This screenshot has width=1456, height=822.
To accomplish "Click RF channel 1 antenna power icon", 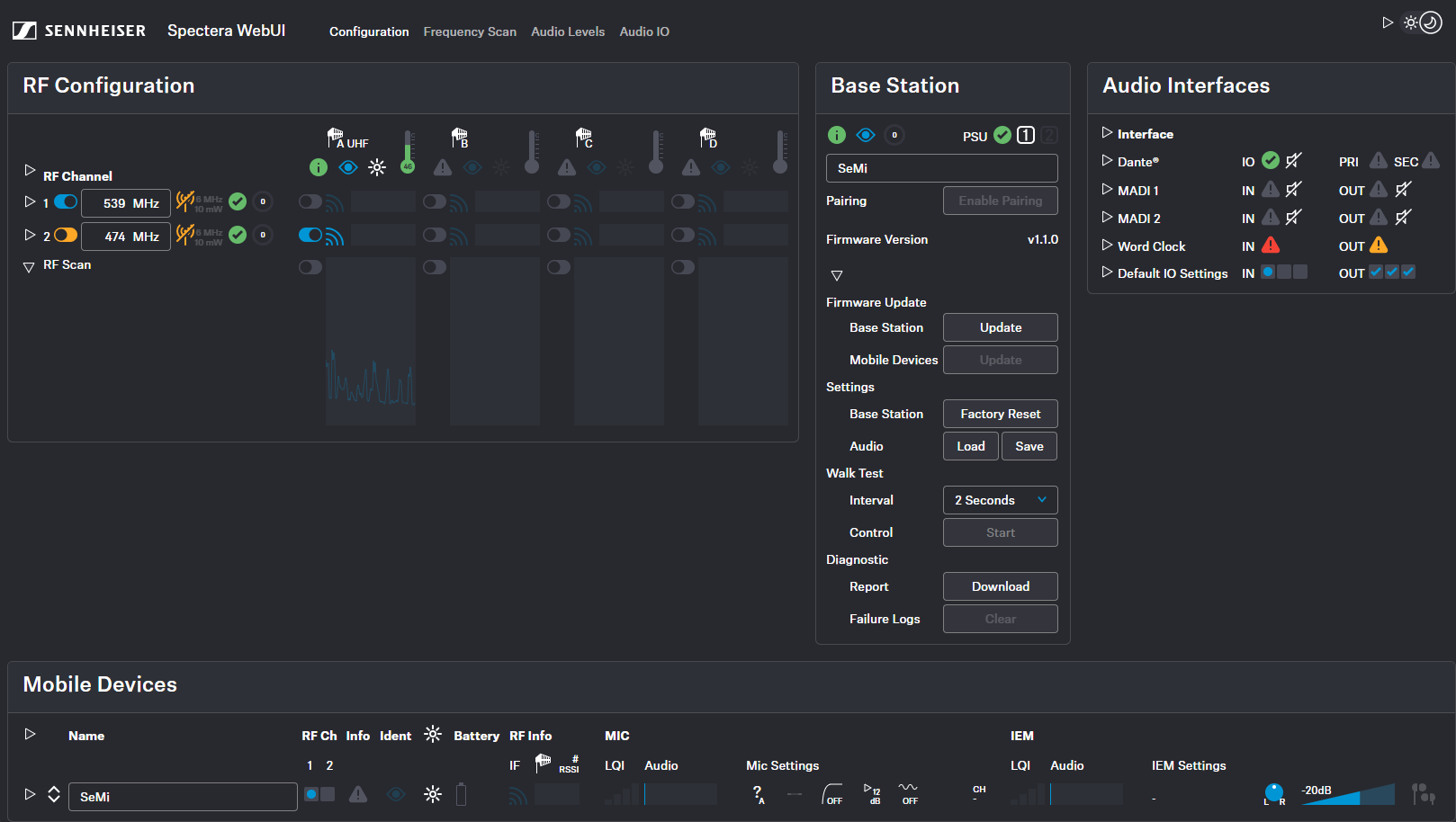I will coord(185,202).
